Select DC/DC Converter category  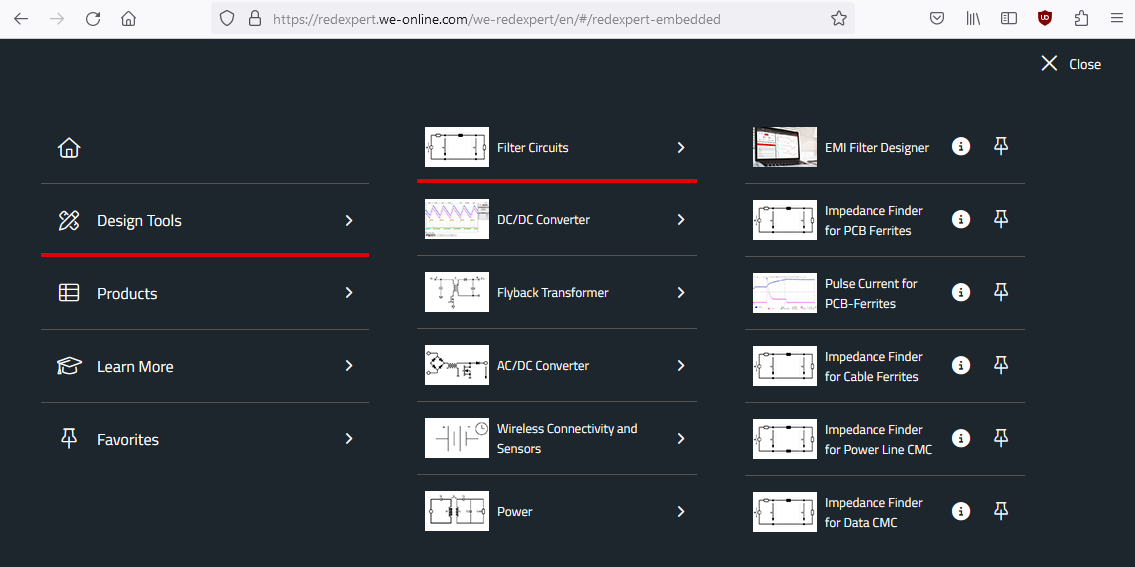tap(557, 219)
